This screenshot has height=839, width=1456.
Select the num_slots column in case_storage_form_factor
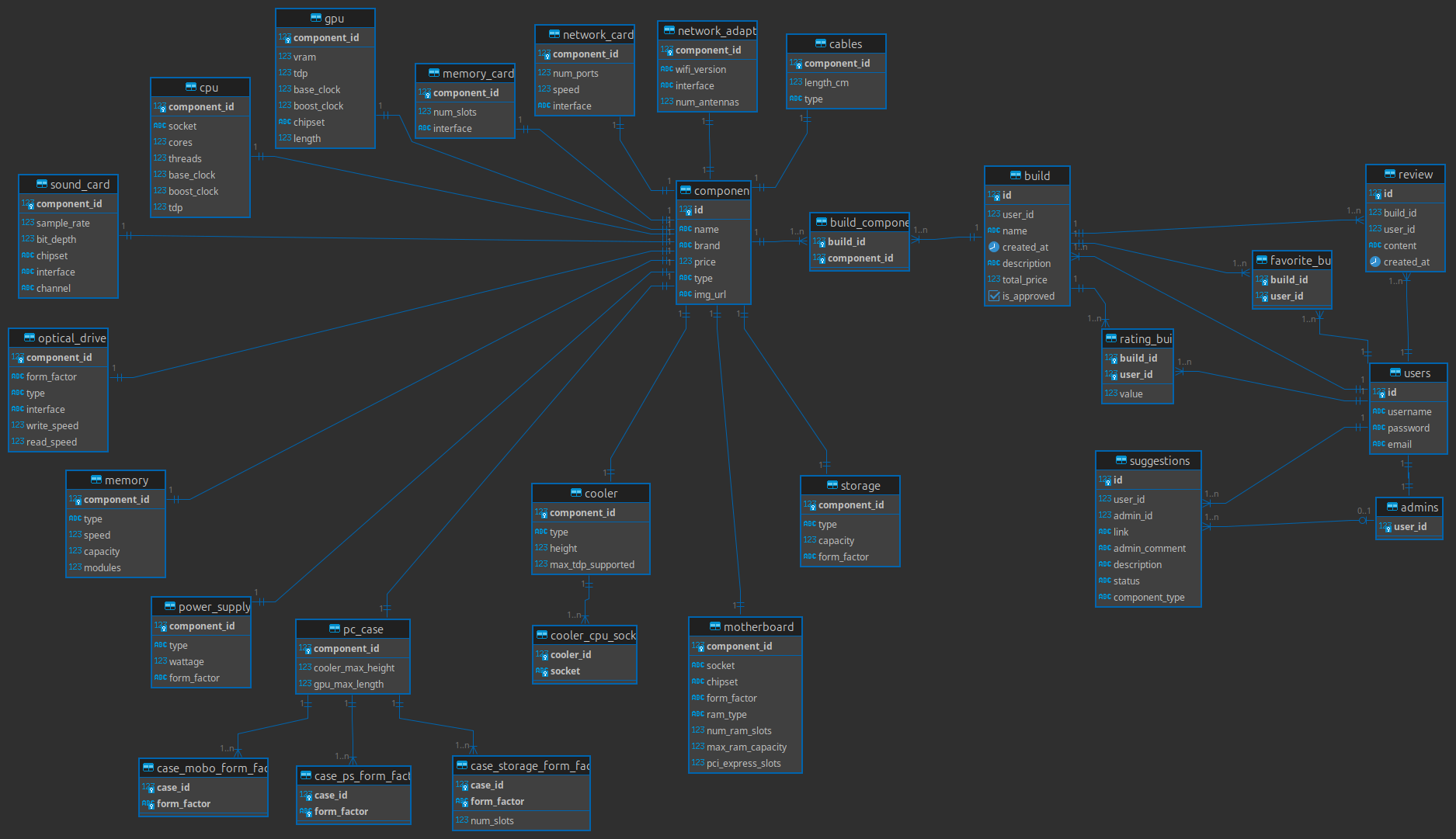pyautogui.click(x=492, y=821)
